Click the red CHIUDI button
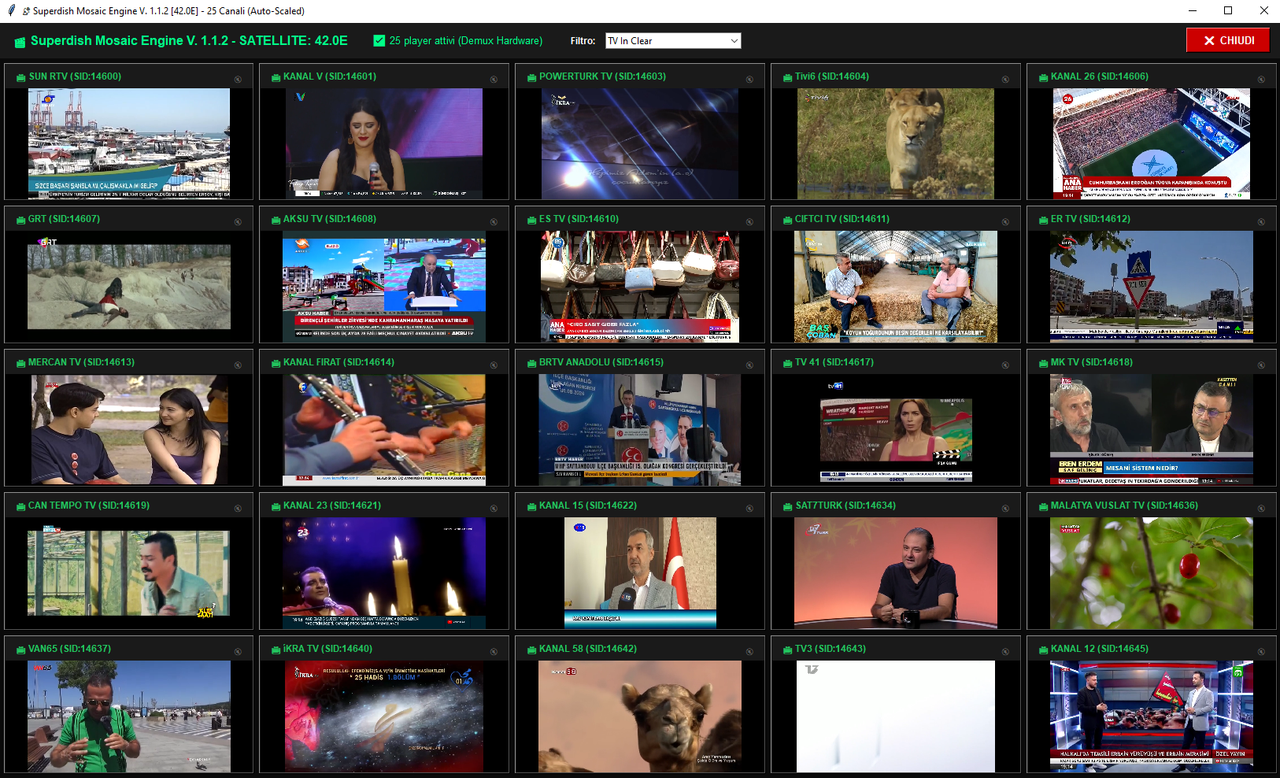Viewport: 1280px width, 778px height. pos(1228,40)
